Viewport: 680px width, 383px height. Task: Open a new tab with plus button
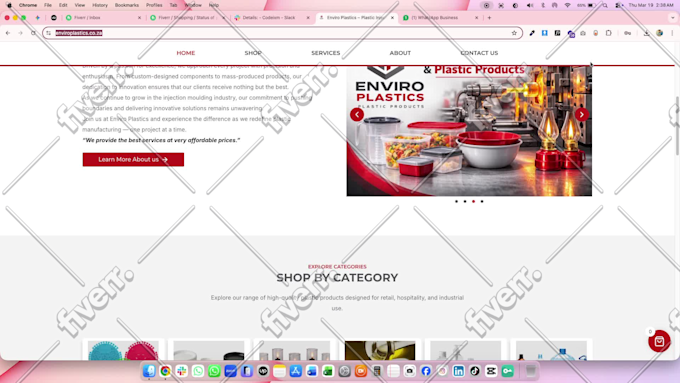pos(489,18)
